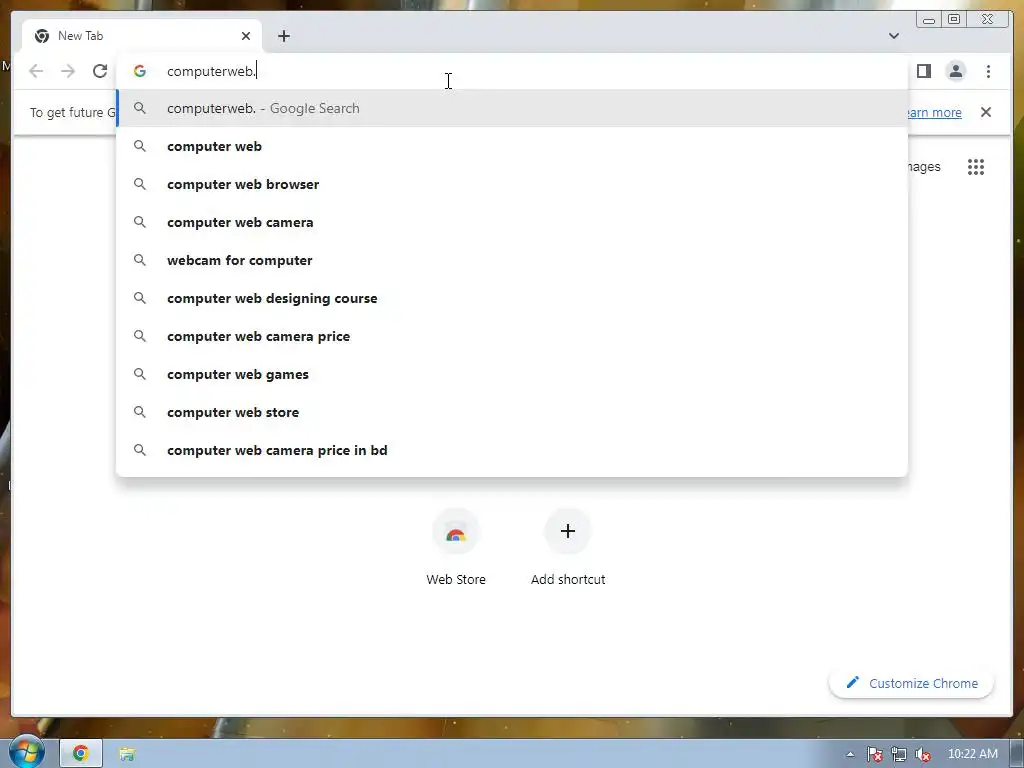
Task: Go forward using the forward arrow
Action: click(x=68, y=71)
